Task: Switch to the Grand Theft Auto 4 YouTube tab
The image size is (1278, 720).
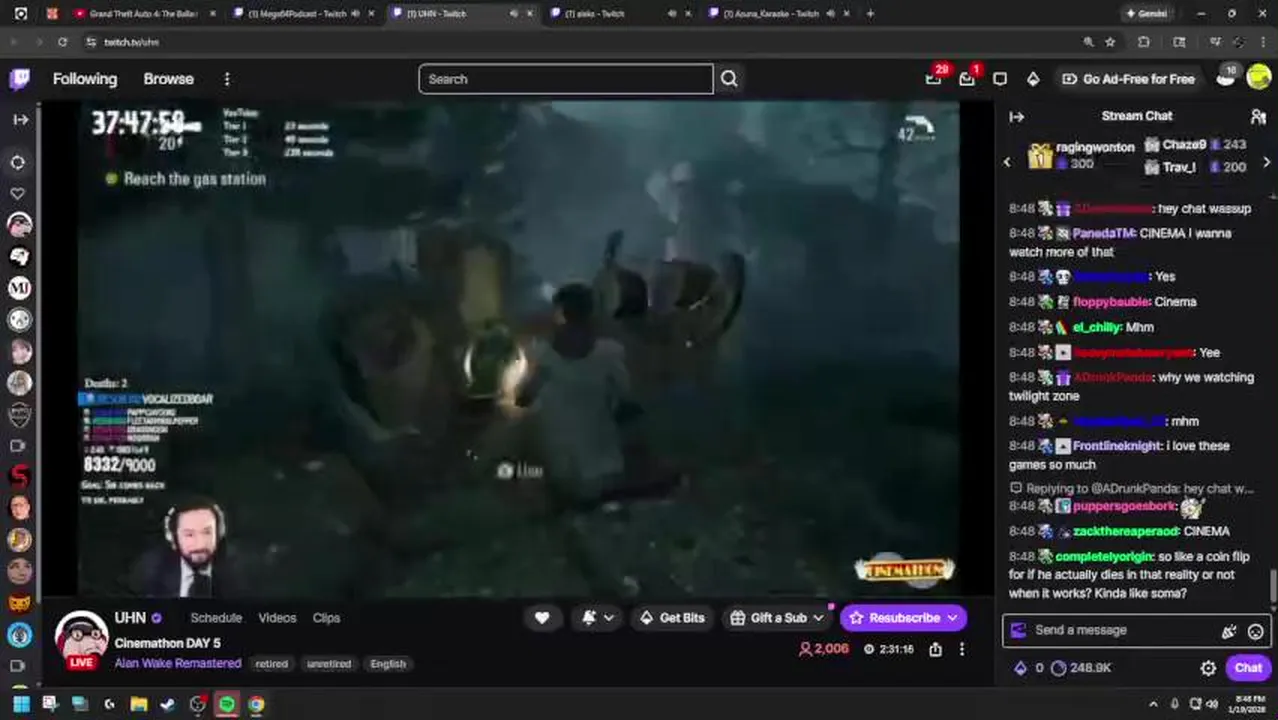Action: tap(144, 14)
